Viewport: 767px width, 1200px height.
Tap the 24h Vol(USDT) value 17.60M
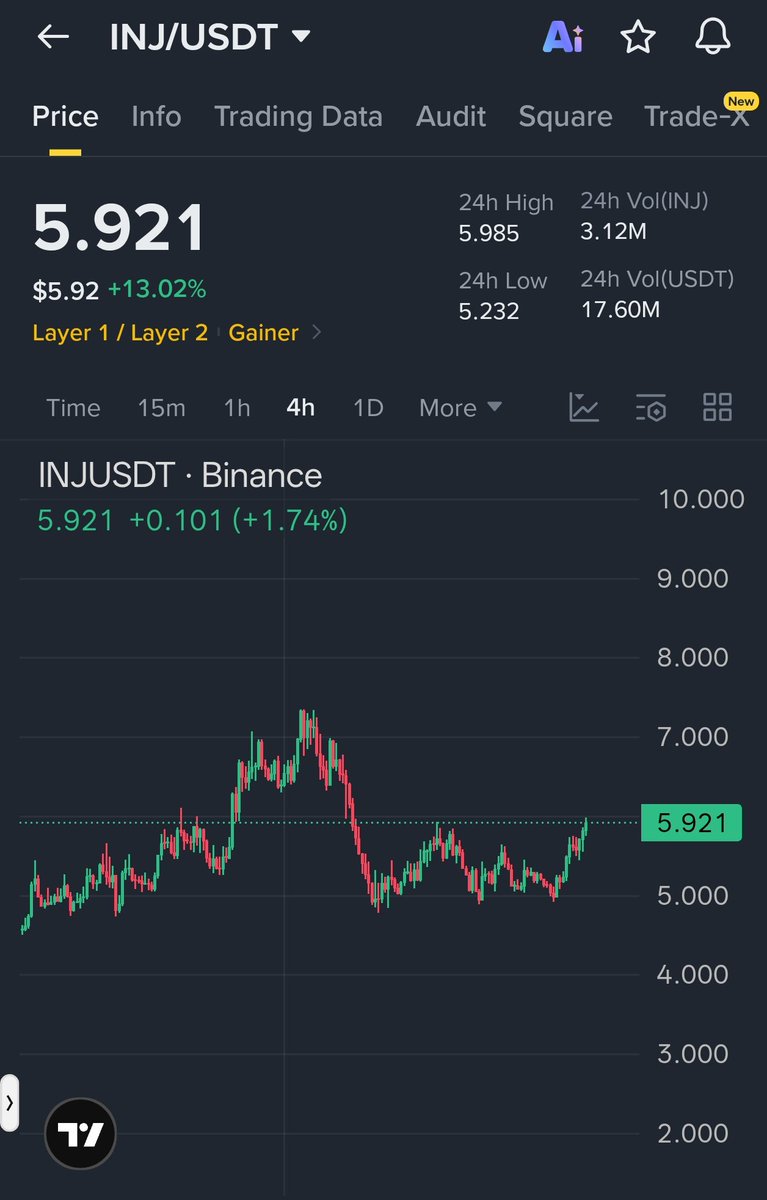point(621,310)
